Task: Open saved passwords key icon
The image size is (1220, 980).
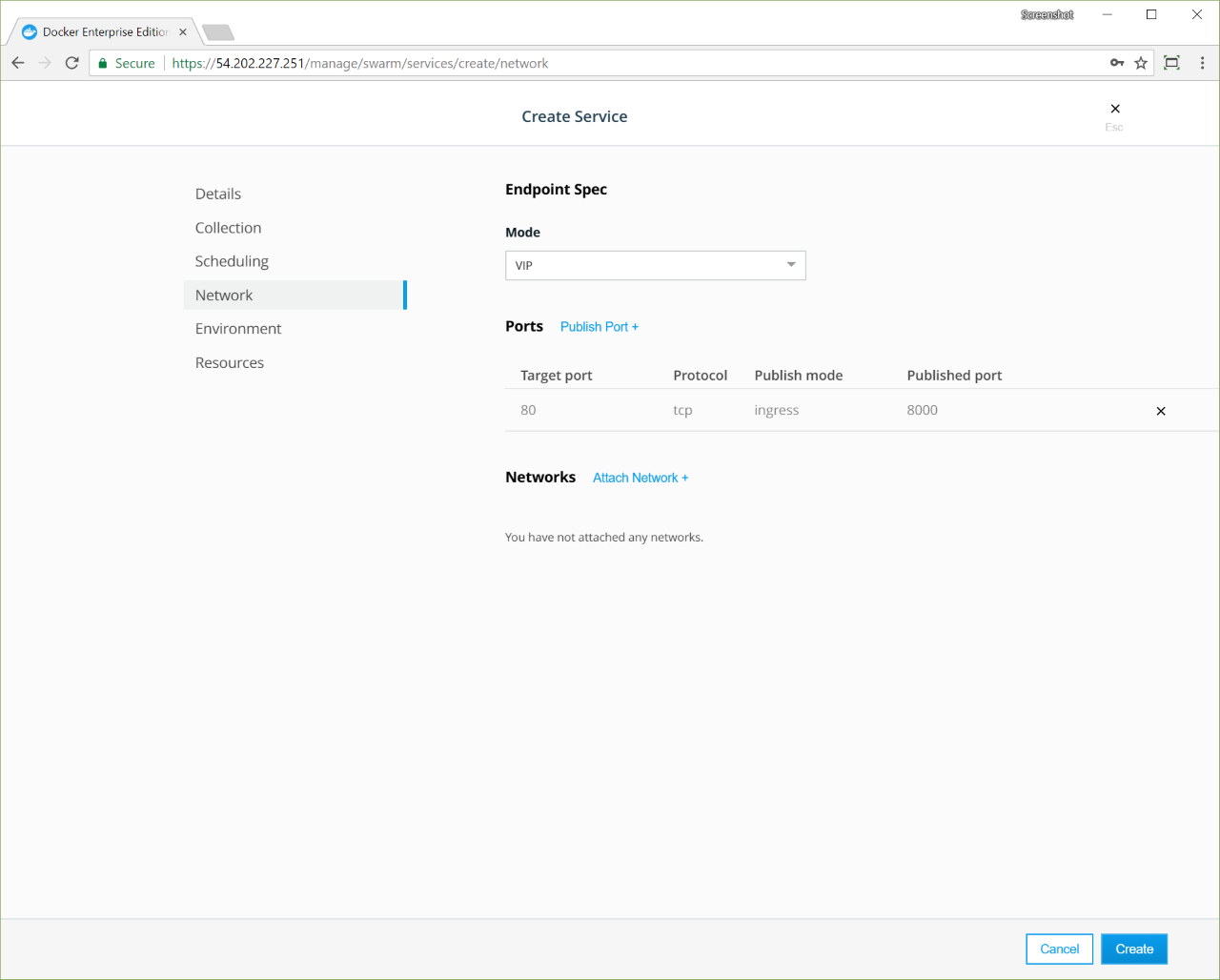Action: (1117, 63)
